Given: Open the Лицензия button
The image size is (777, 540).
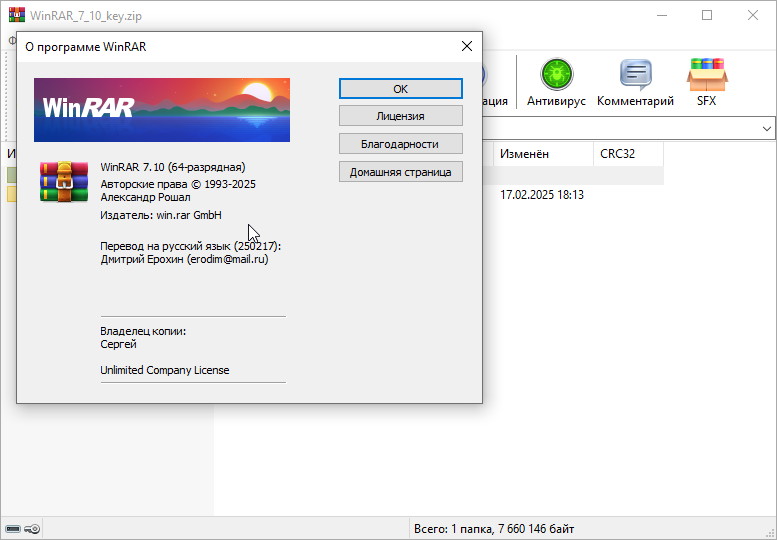Looking at the screenshot, I should 401,116.
